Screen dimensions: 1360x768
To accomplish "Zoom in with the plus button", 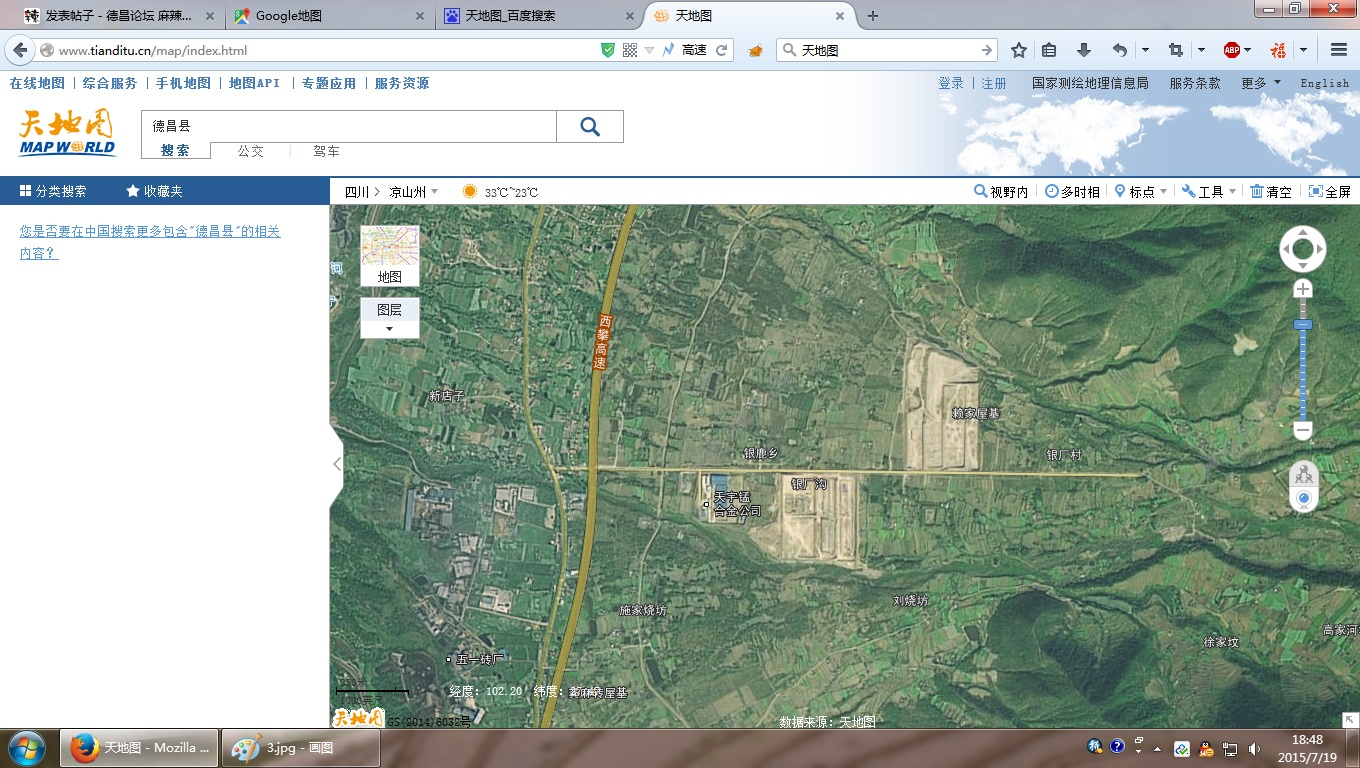I will [x=1302, y=289].
